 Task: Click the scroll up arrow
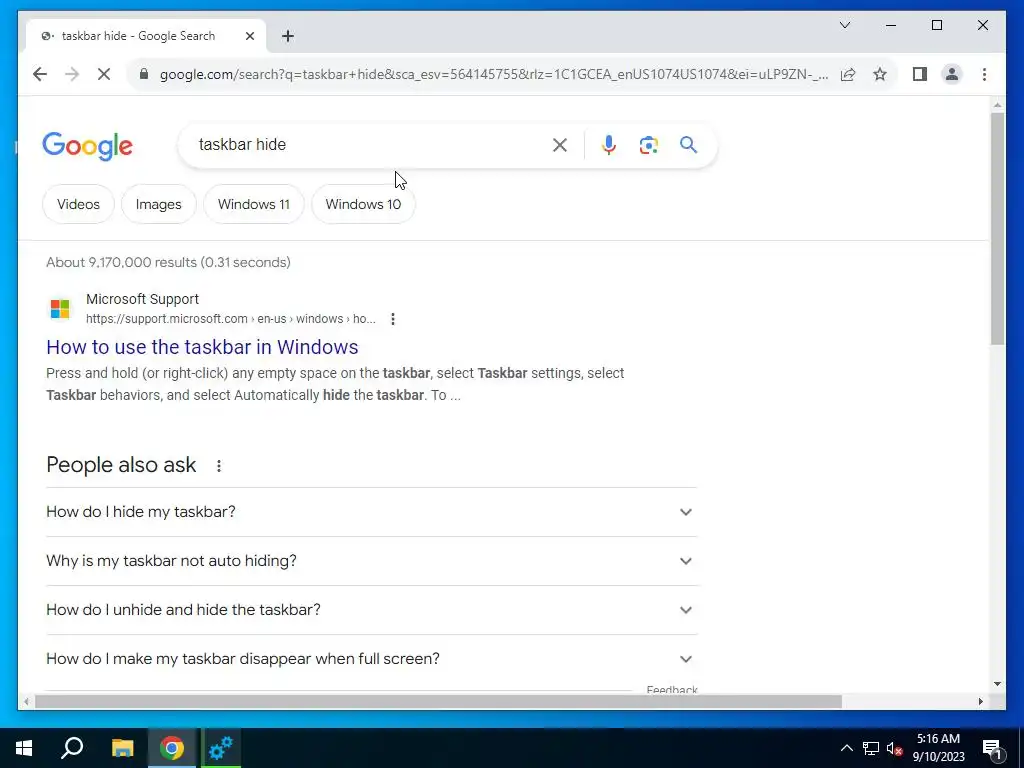point(997,105)
